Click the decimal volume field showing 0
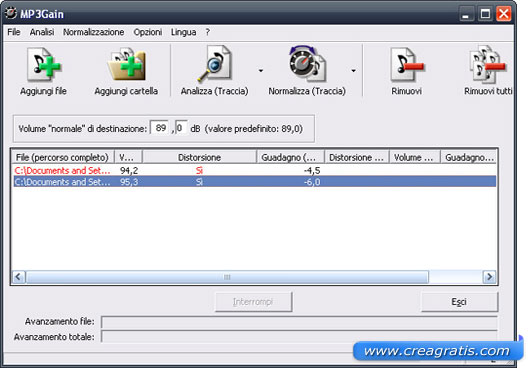 (181, 128)
